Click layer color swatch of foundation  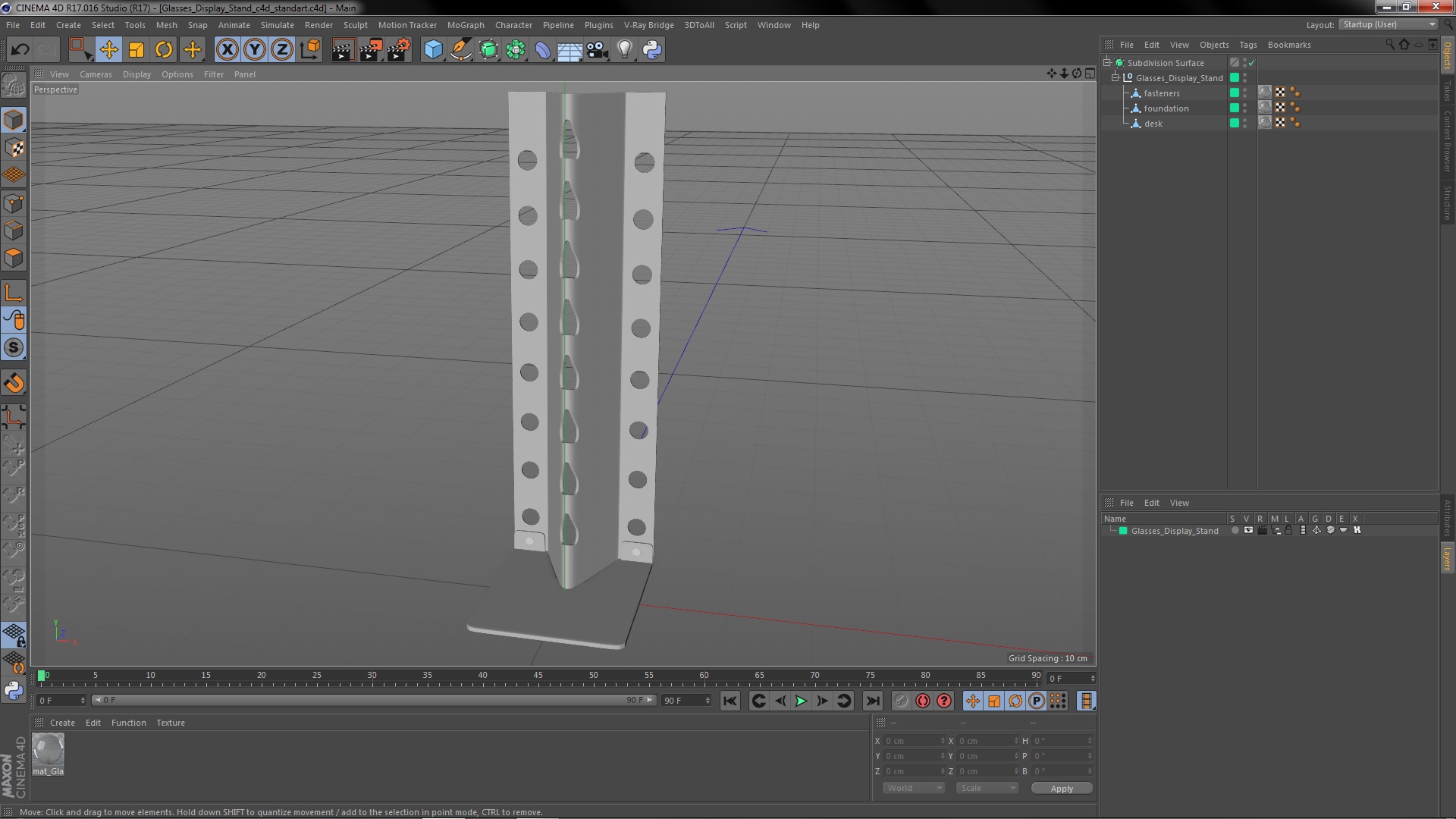click(1234, 108)
